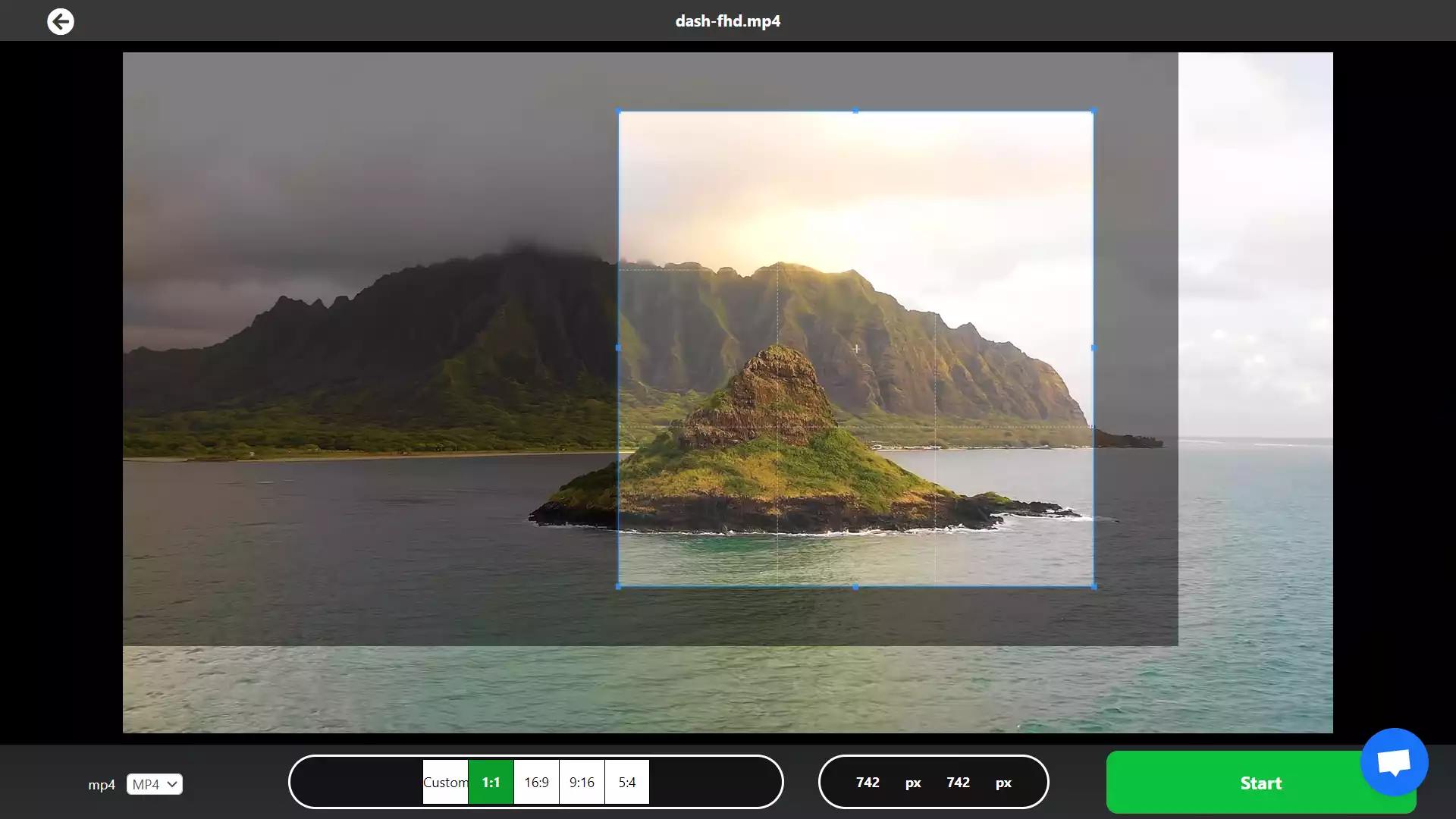
Task: Go back using the arrow icon
Action: click(x=61, y=21)
